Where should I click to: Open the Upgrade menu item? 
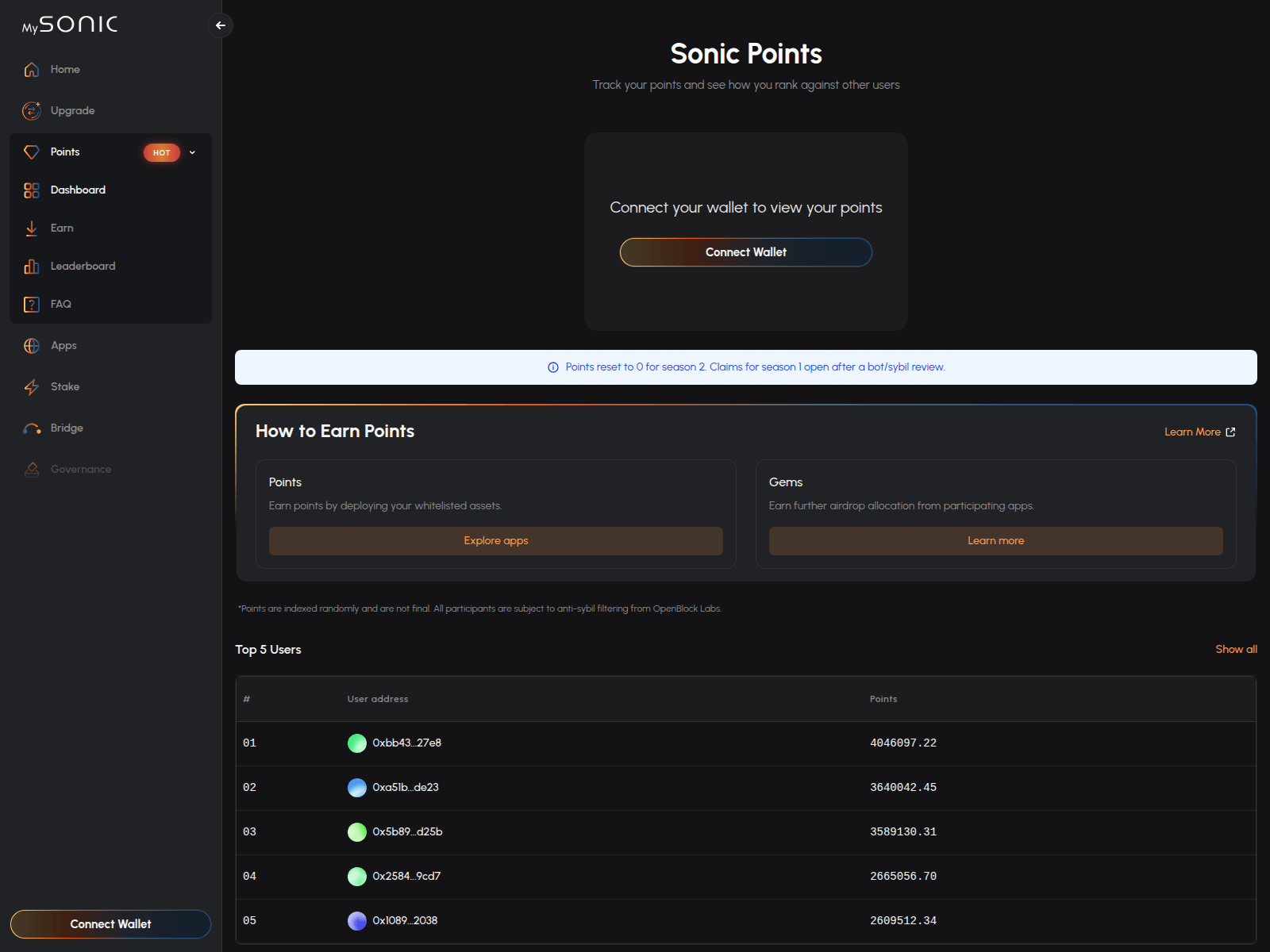coord(110,111)
